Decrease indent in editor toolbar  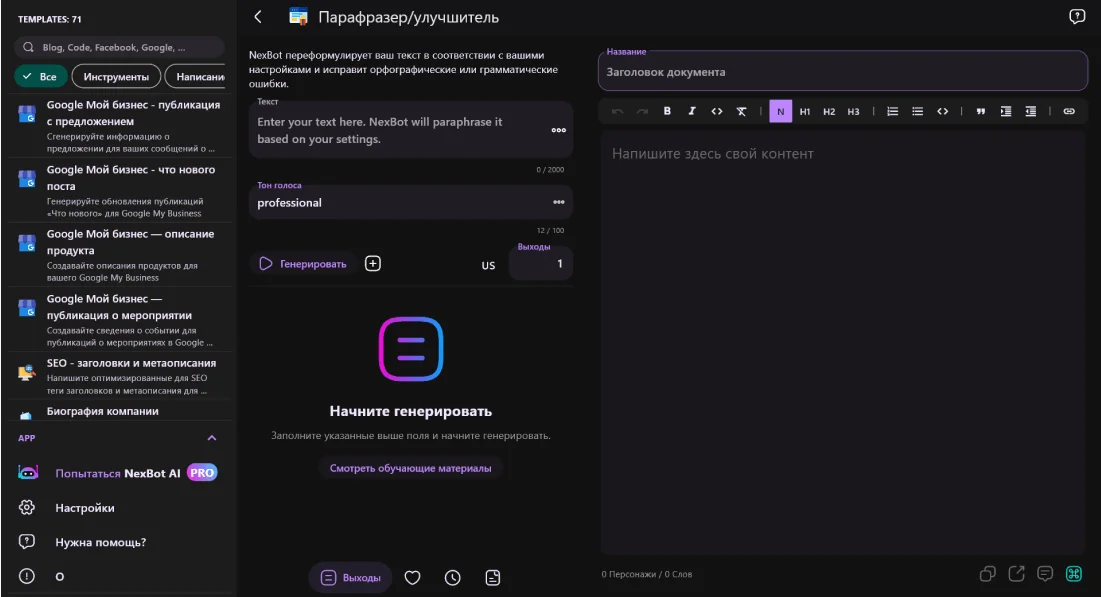pyautogui.click(x=1030, y=111)
